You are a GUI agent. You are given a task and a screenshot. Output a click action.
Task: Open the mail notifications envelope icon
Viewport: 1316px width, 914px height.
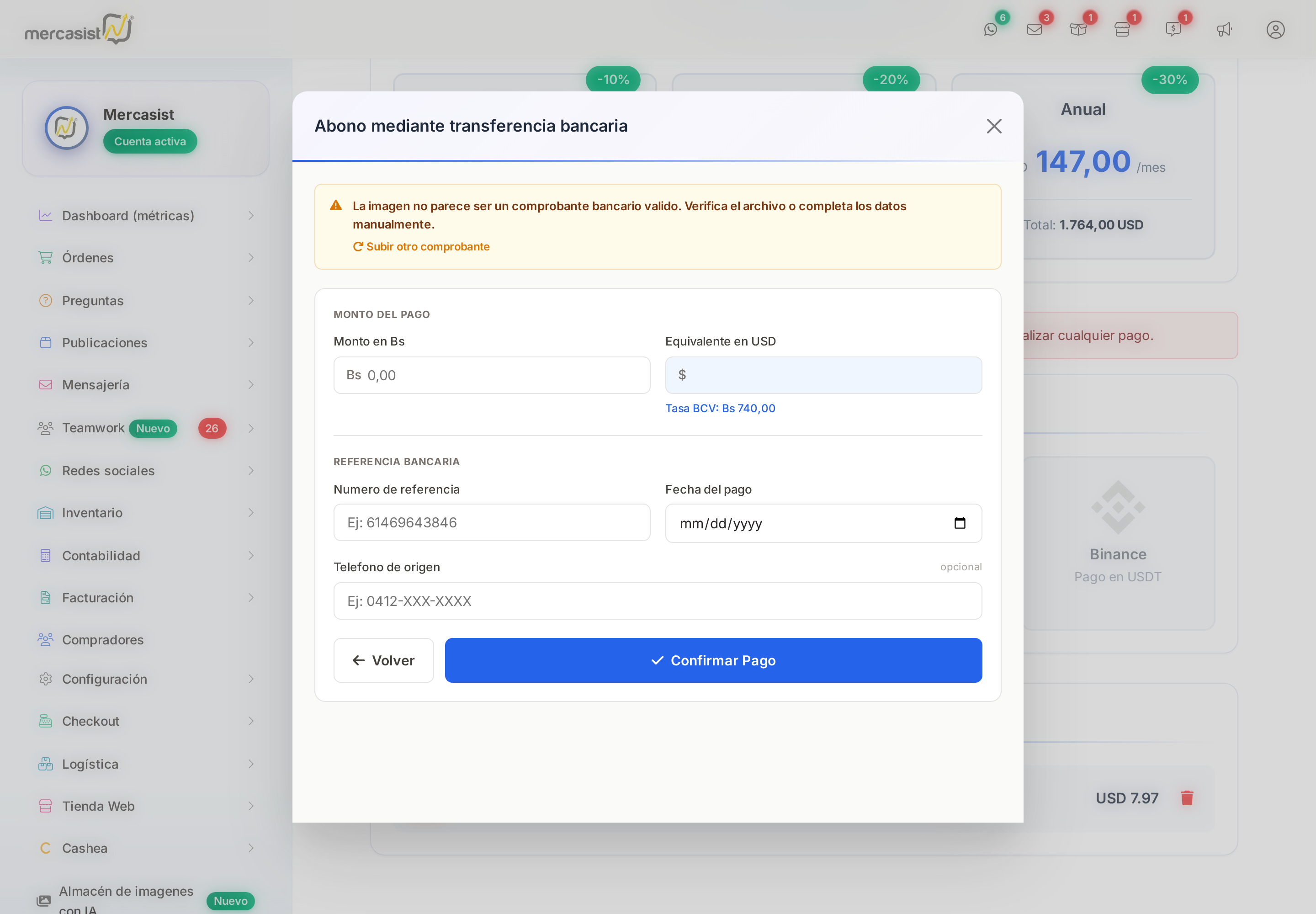[1034, 29]
